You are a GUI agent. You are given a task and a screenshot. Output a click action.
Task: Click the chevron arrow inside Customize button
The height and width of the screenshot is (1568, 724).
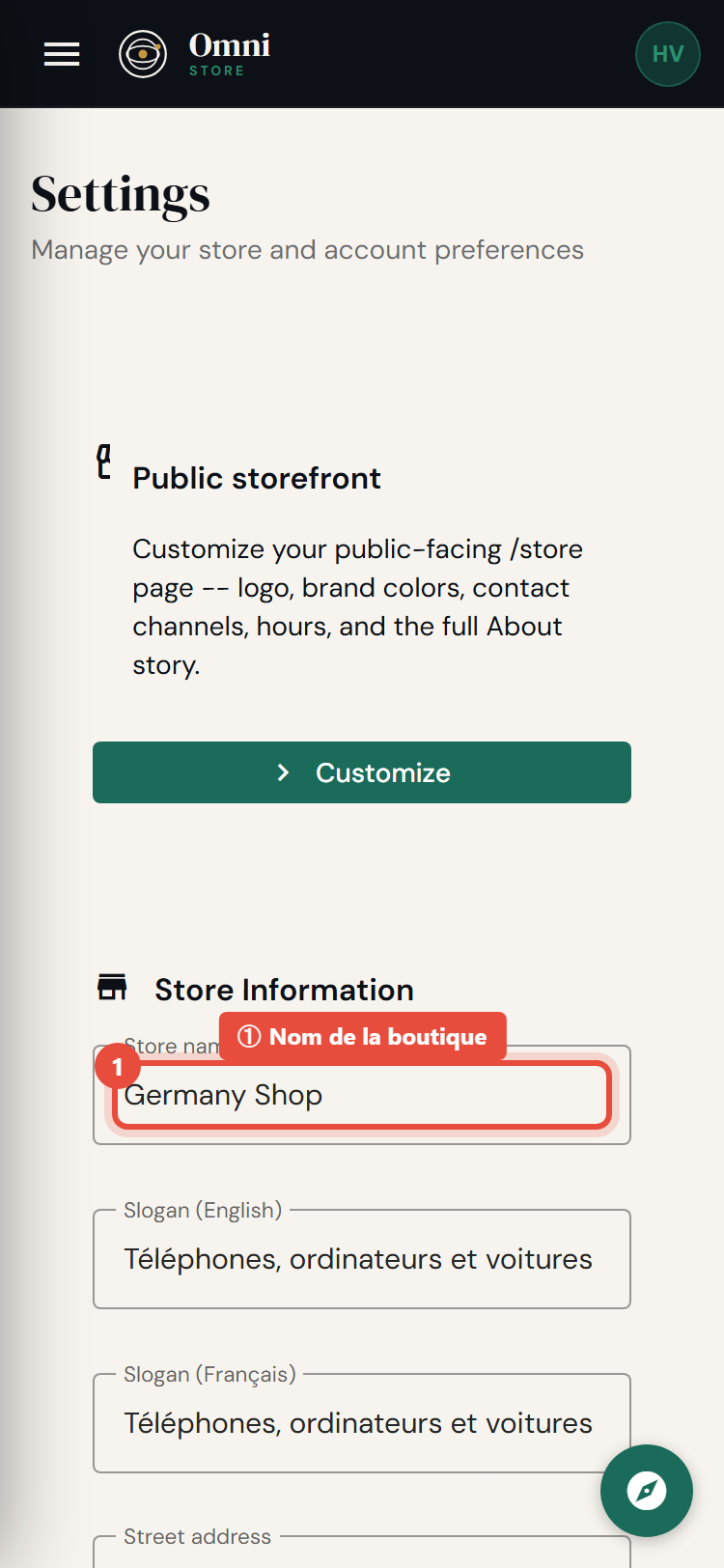[283, 772]
